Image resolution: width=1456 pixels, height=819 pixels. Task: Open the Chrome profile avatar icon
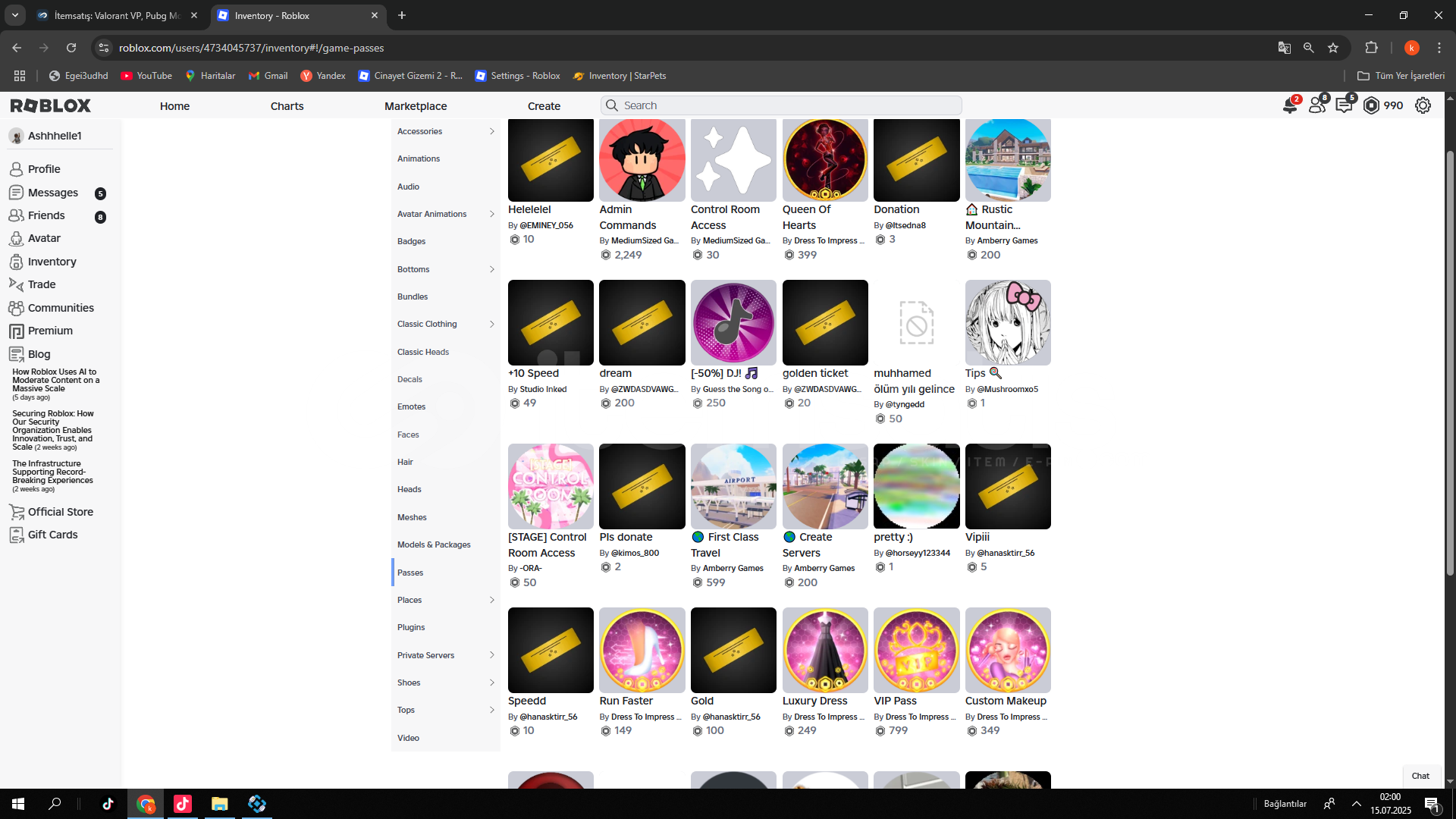point(1411,48)
